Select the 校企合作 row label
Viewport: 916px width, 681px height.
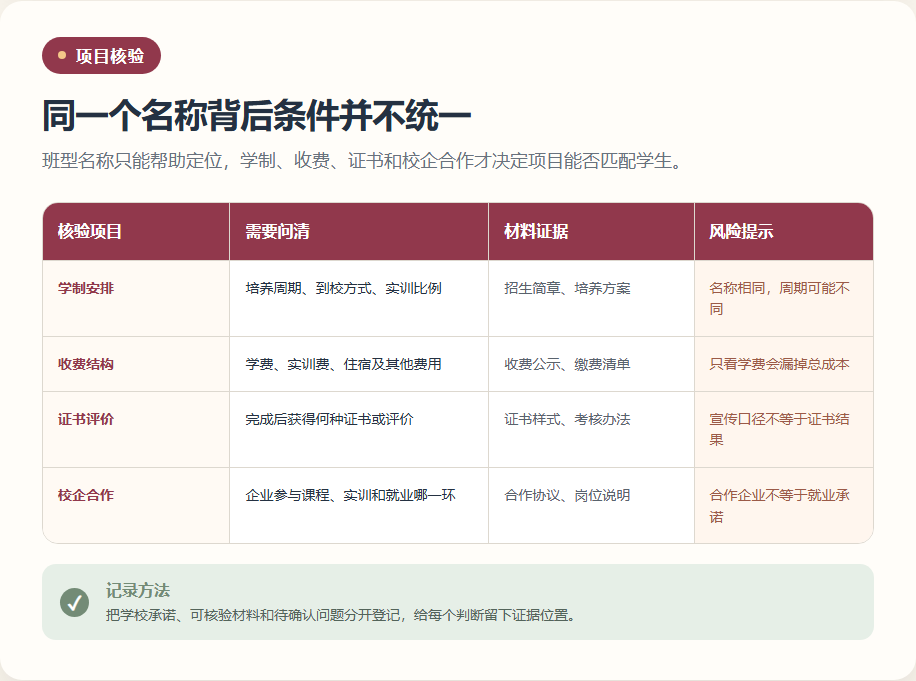(x=86, y=495)
